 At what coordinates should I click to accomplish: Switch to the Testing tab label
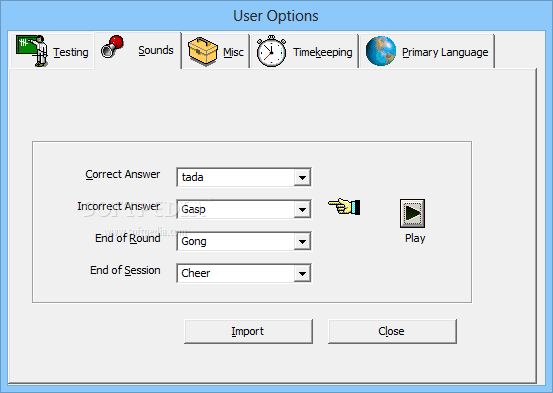(x=71, y=52)
